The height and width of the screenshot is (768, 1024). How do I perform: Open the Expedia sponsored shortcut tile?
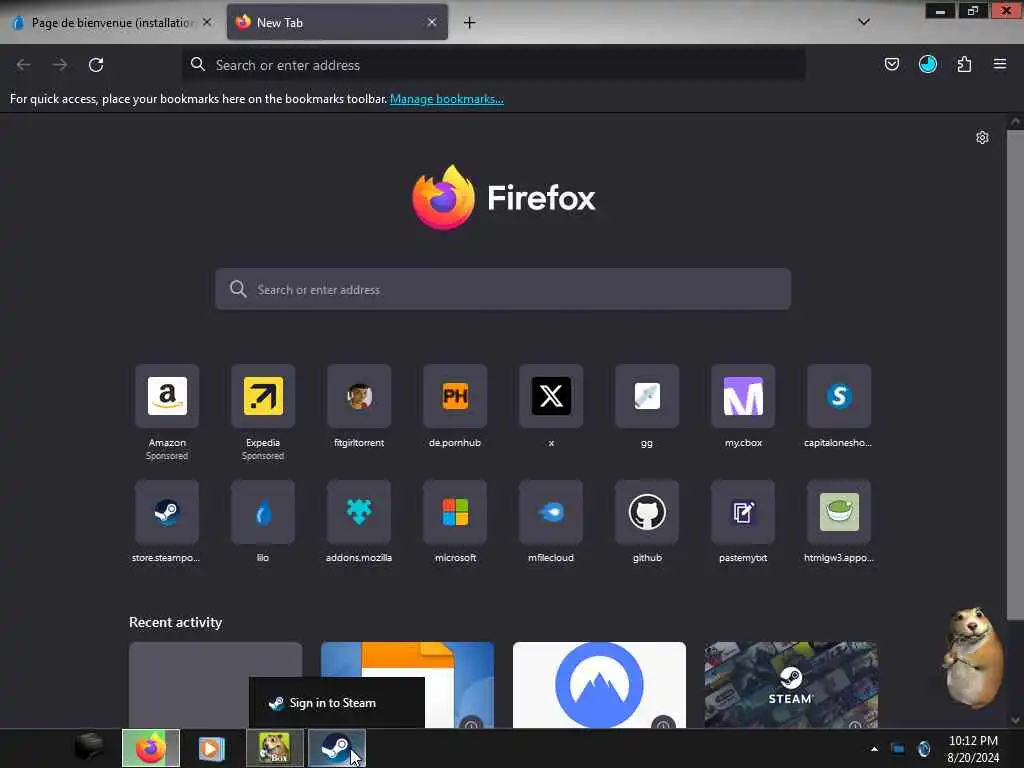pos(263,396)
